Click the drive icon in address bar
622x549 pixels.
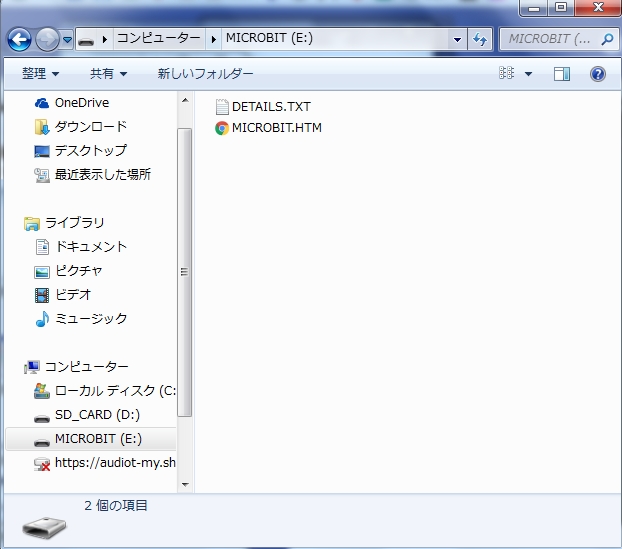click(86, 40)
